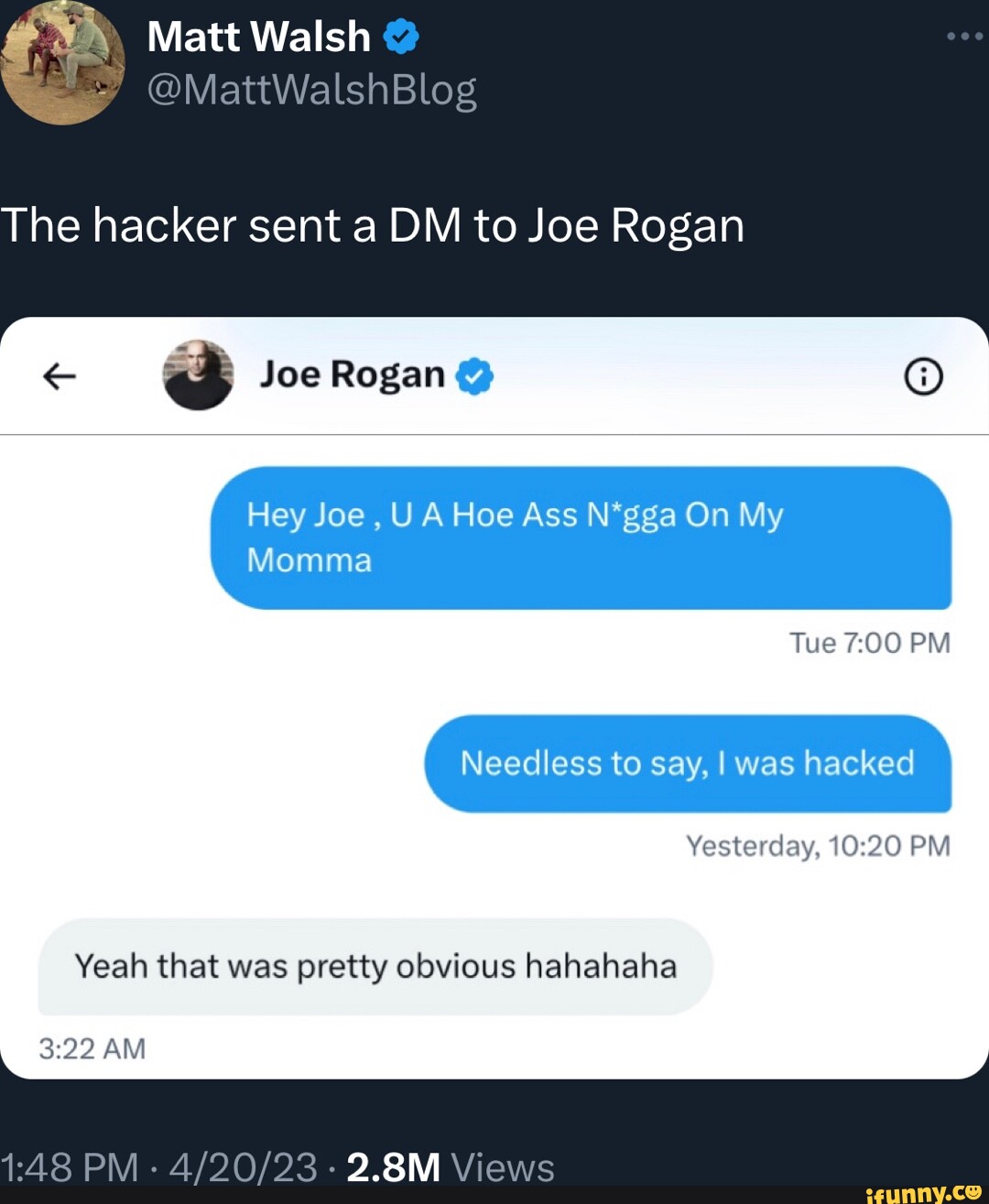The width and height of the screenshot is (989, 1204).
Task: Select the '3:22 AM' message timestamp
Action: click(92, 1048)
